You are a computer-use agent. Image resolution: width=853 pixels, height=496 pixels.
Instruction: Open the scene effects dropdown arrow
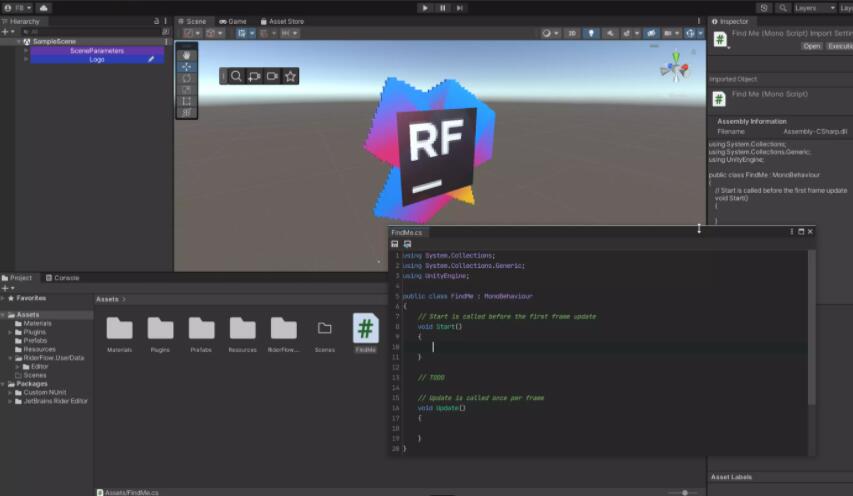click(636, 33)
